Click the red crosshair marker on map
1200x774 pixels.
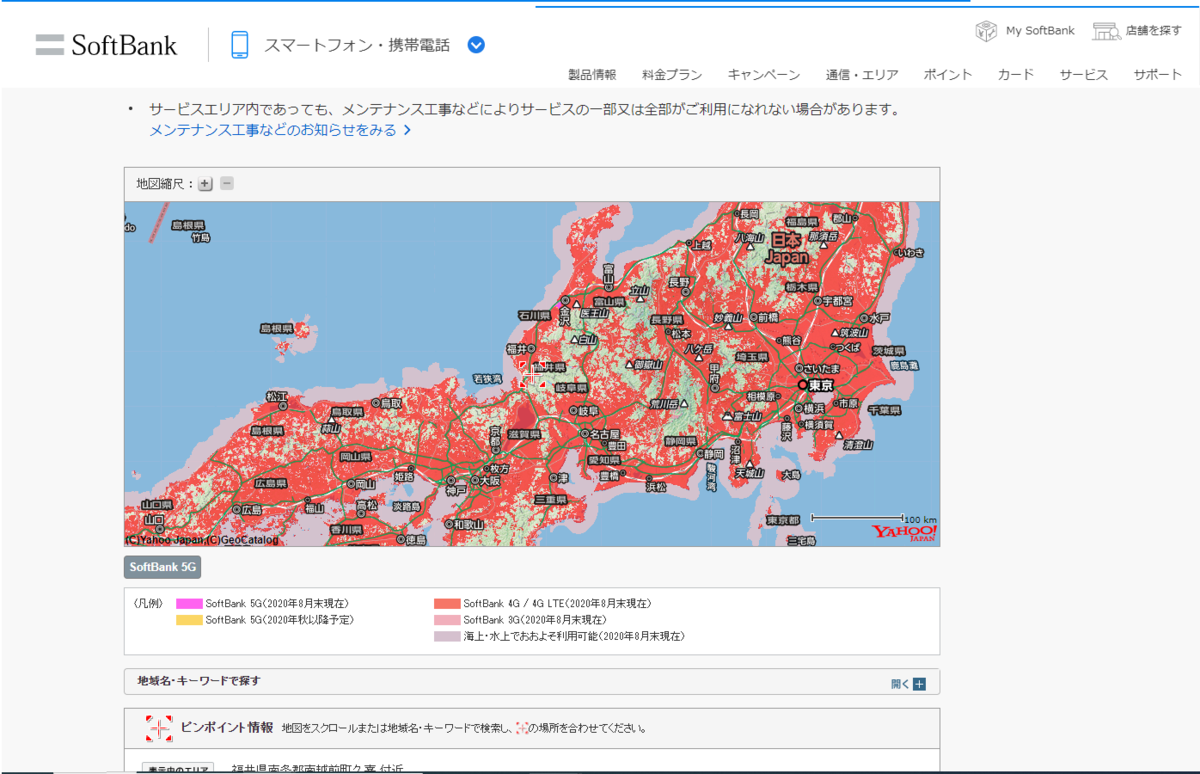[533, 375]
